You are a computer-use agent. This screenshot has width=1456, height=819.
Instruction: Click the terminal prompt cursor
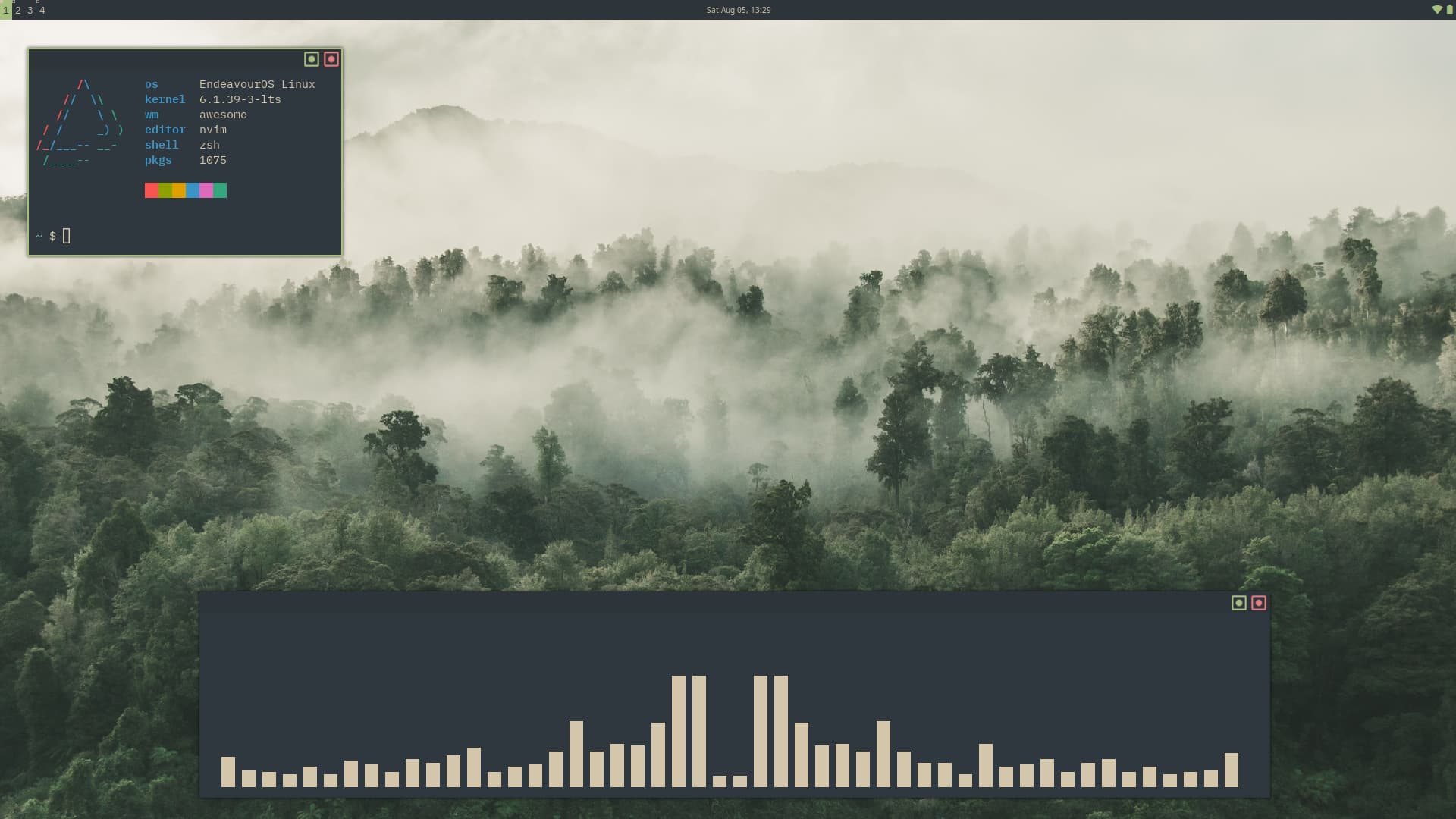[67, 236]
